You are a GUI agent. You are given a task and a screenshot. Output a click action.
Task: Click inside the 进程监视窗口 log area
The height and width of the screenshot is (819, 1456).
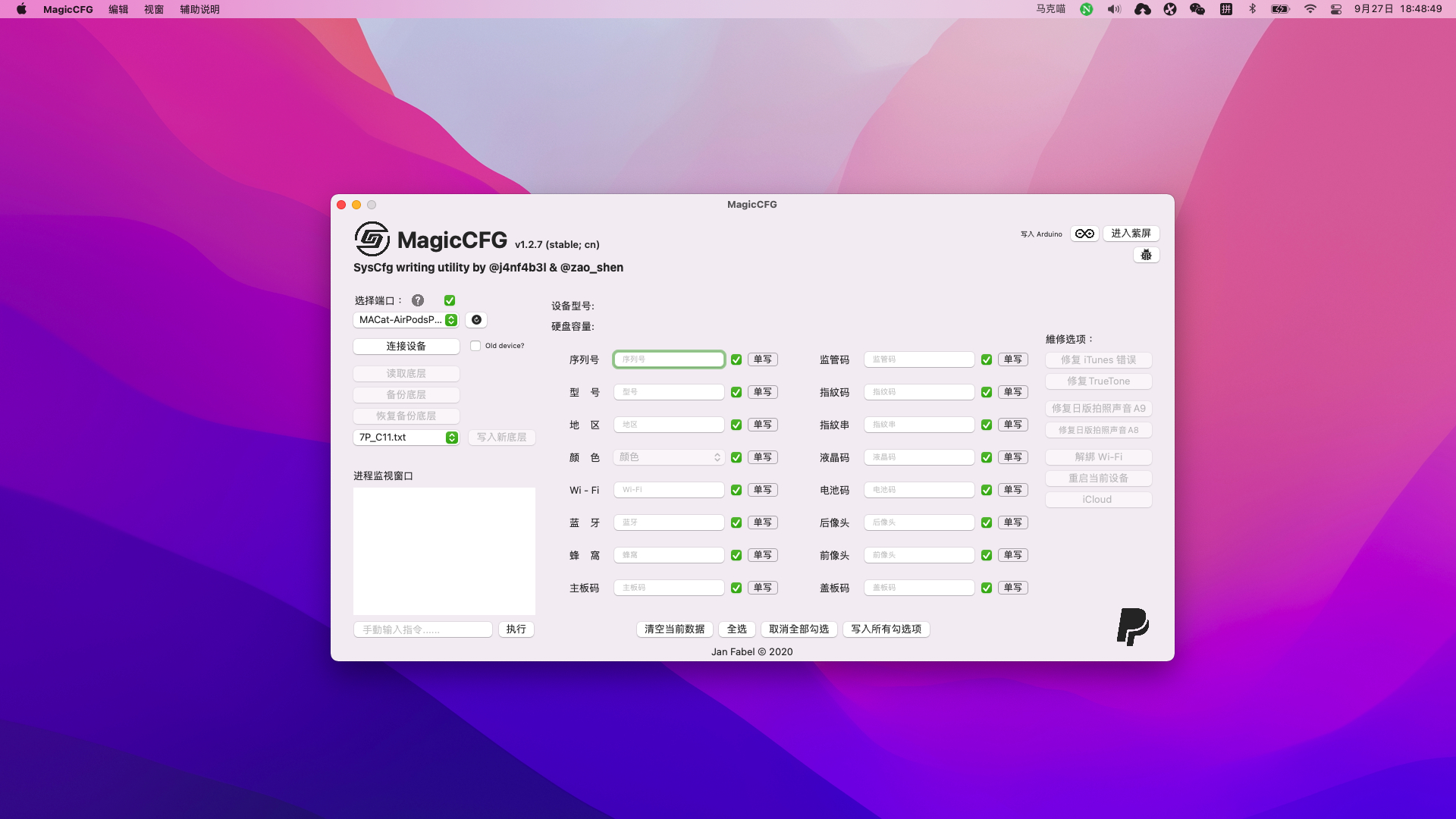pos(444,551)
